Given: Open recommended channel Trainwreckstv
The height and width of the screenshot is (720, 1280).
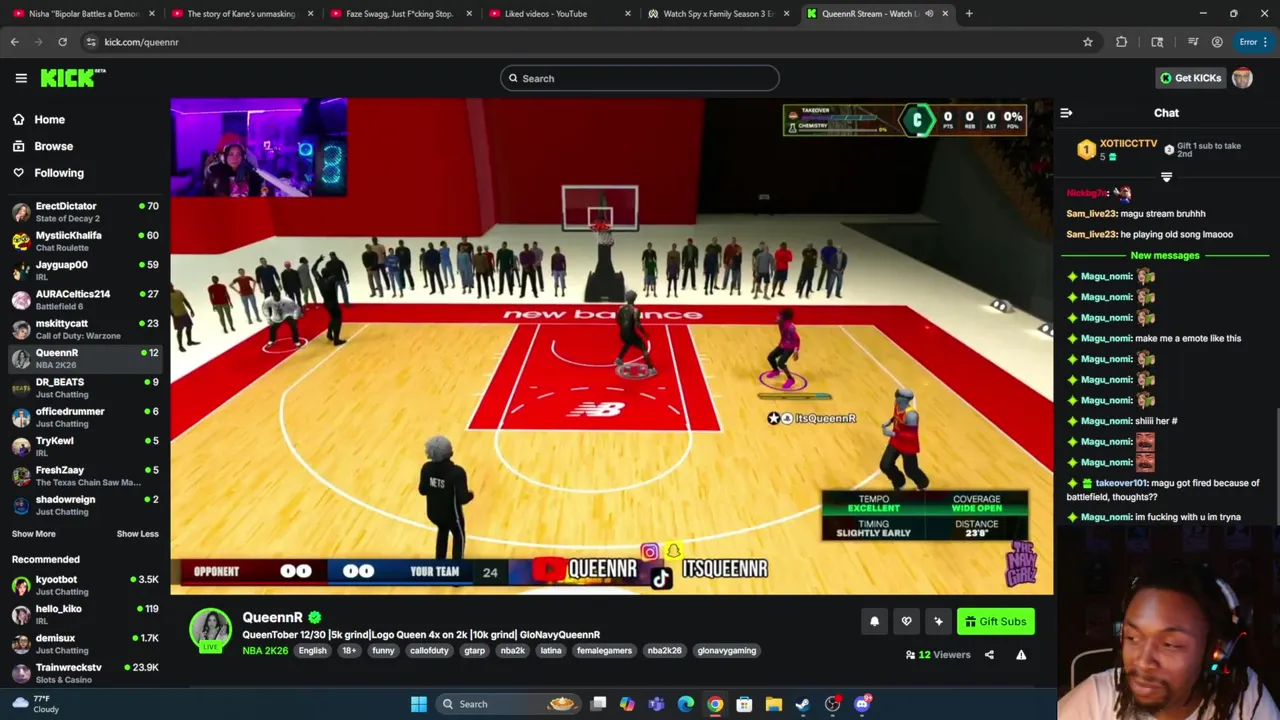Looking at the screenshot, I should [x=85, y=673].
